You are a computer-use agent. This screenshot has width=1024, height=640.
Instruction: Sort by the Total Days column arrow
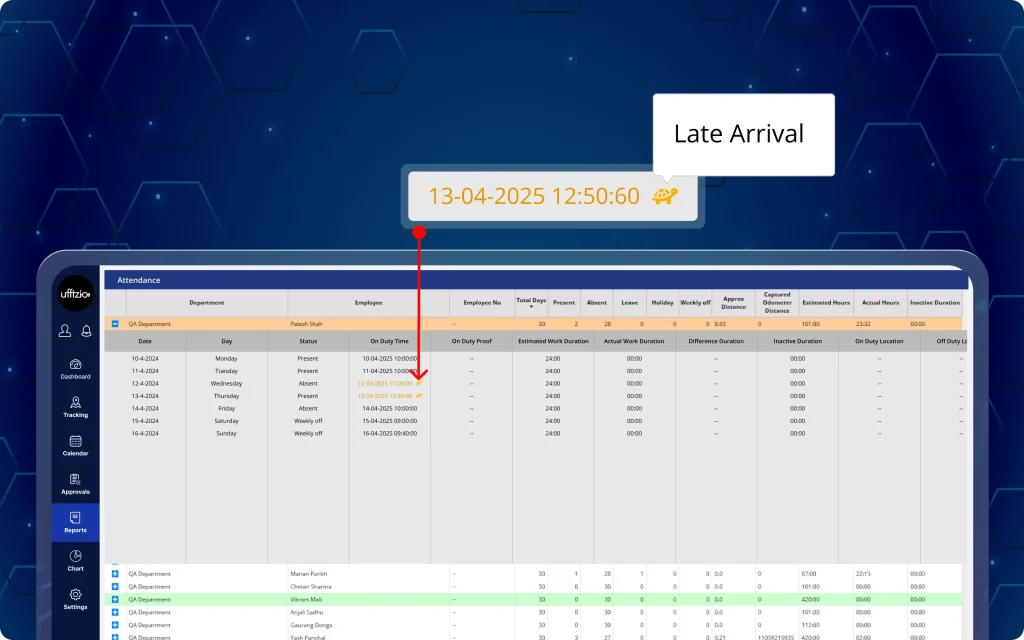[531, 307]
